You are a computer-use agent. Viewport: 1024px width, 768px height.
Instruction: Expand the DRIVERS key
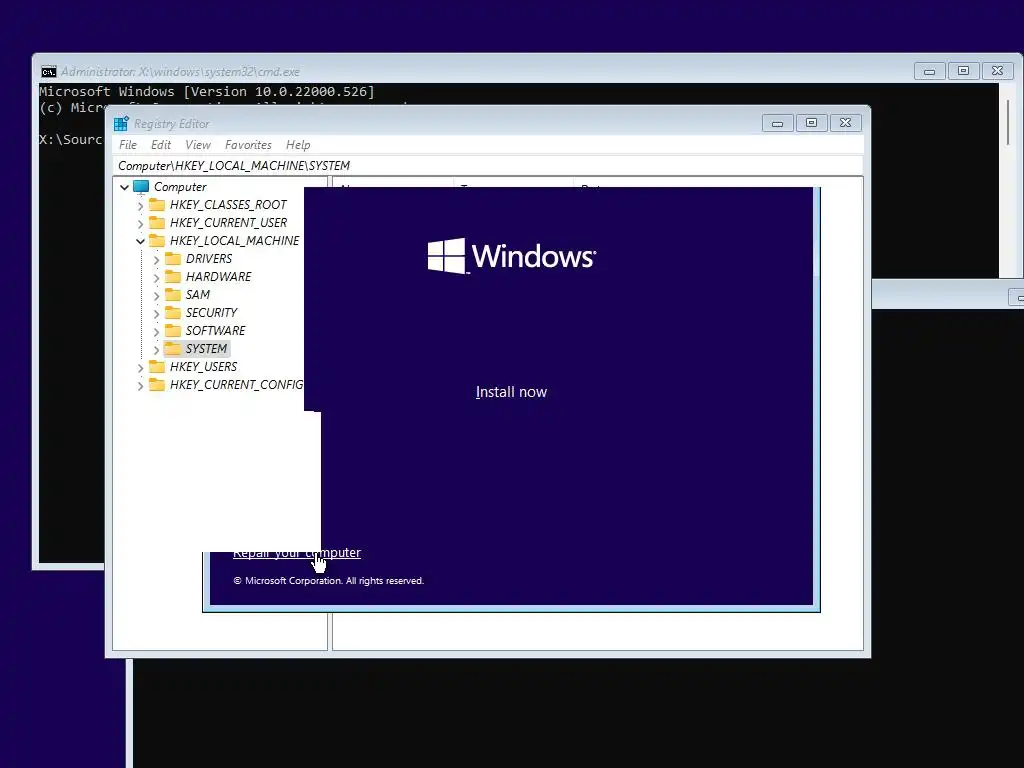156,259
